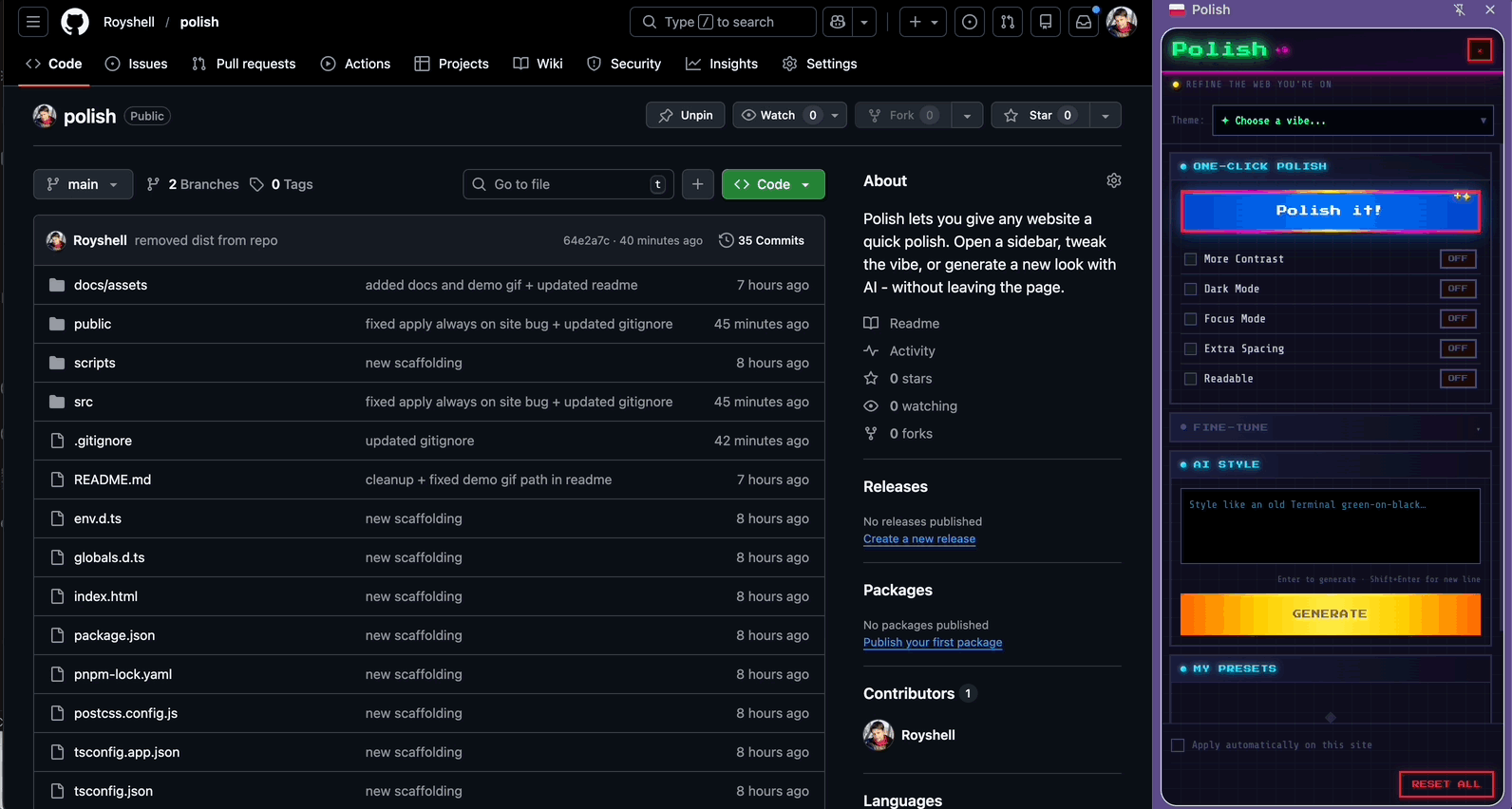The height and width of the screenshot is (809, 1512).
Task: Click the AI style prompt text area
Action: point(1330,526)
